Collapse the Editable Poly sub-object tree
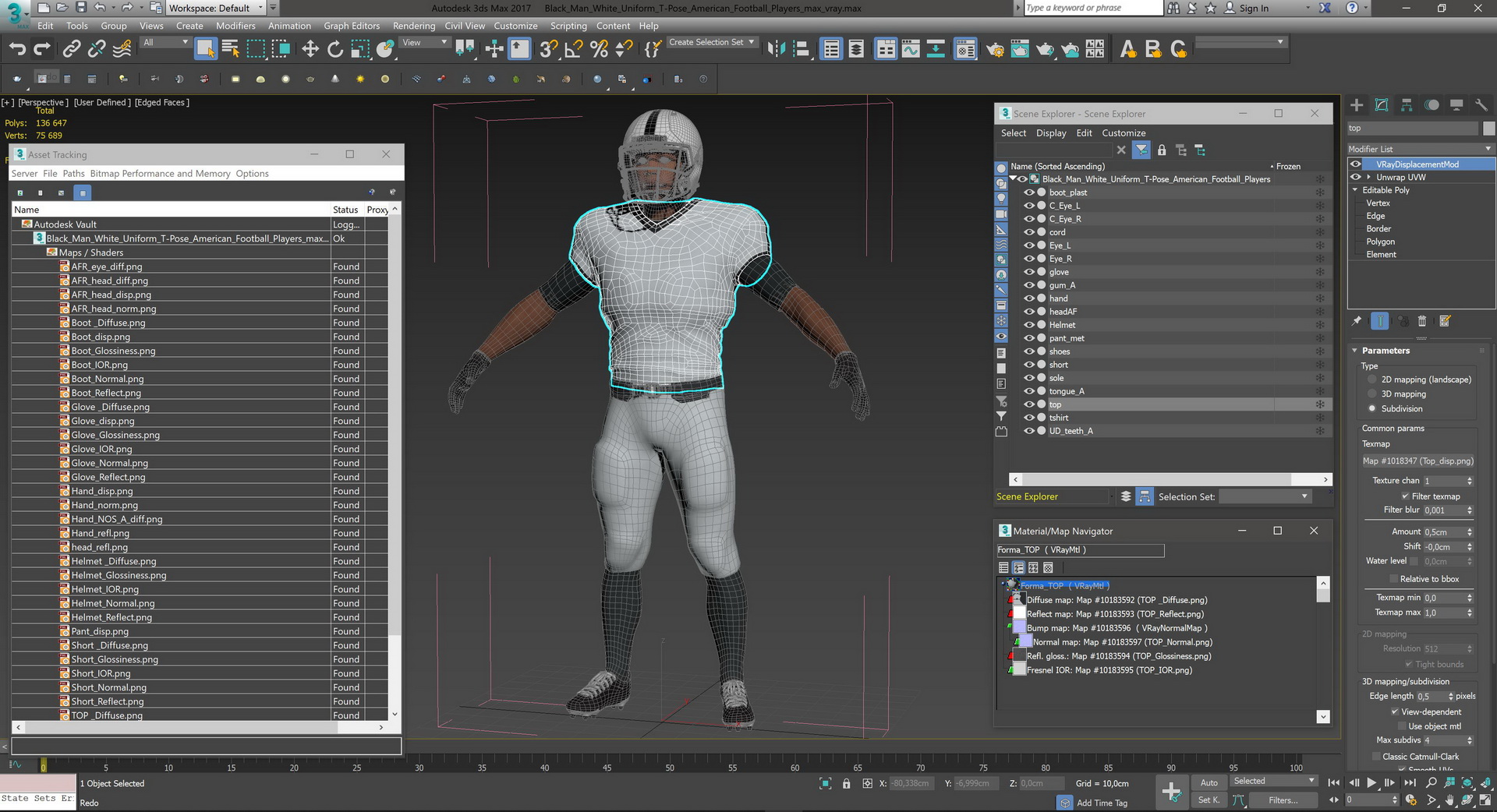1497x812 pixels. coord(1355,190)
